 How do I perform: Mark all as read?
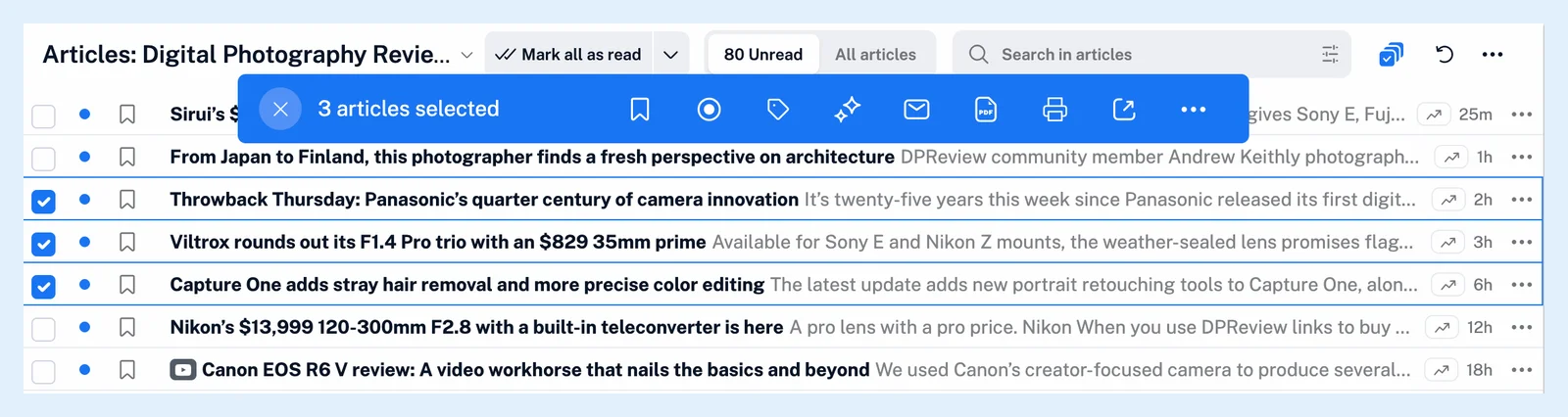click(x=568, y=55)
